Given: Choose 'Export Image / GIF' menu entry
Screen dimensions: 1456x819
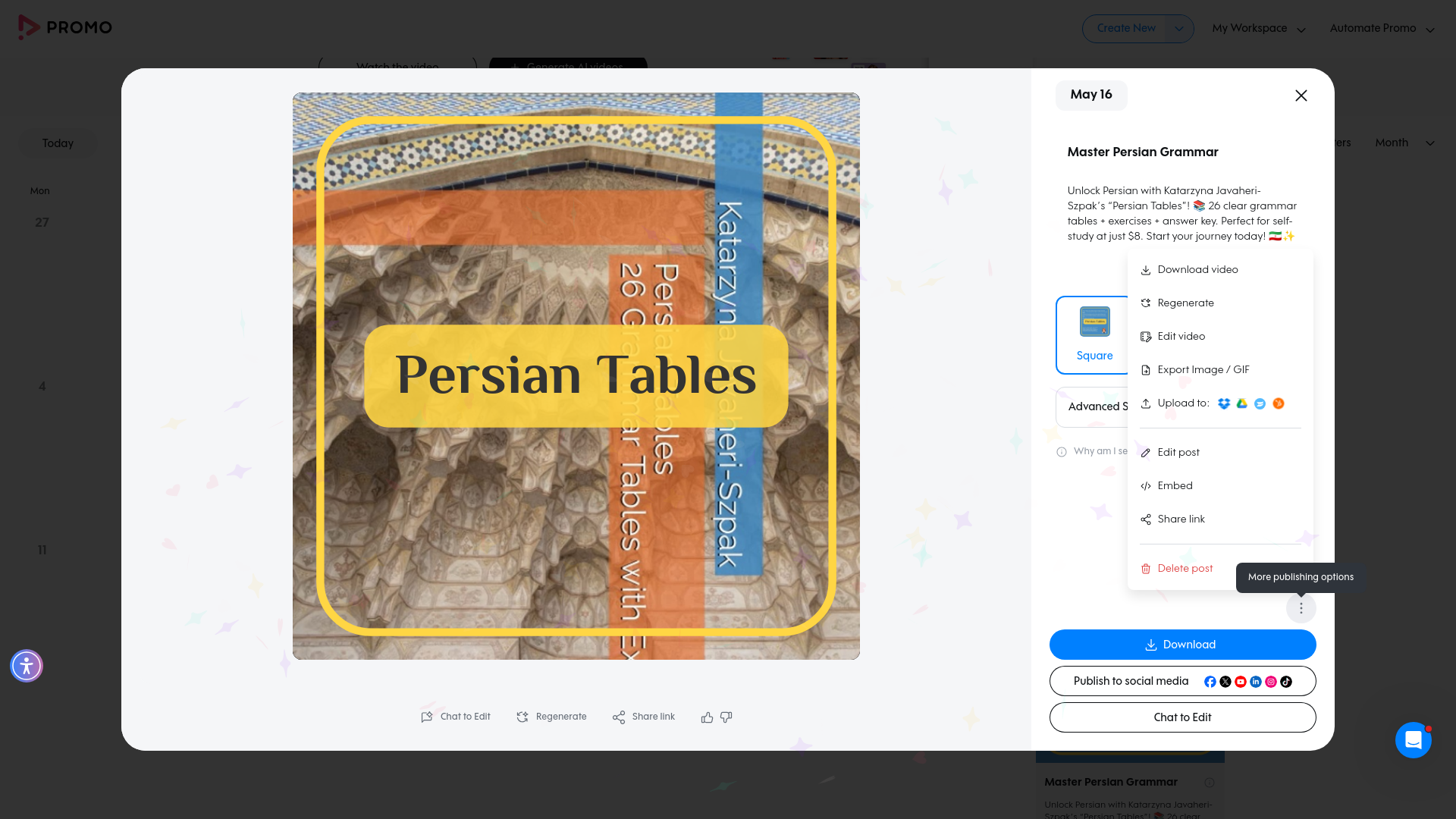Looking at the screenshot, I should pyautogui.click(x=1220, y=370).
